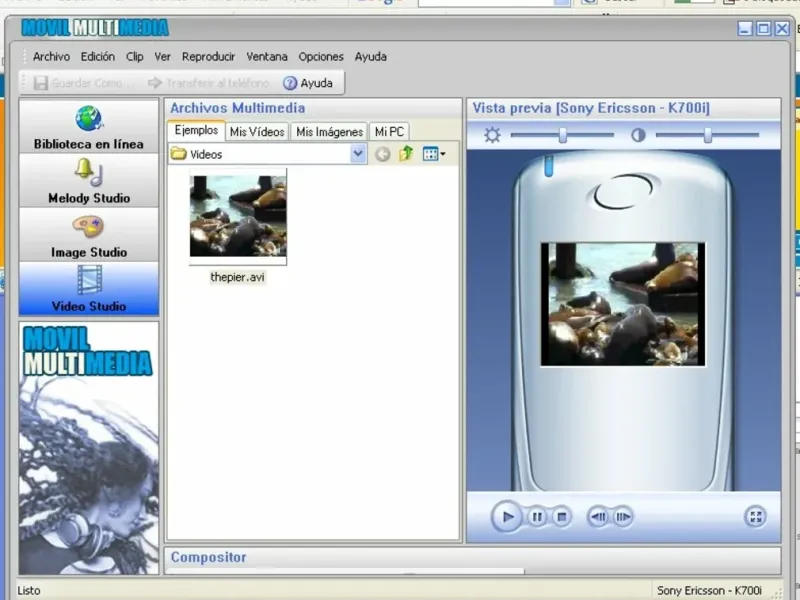Switch to Image Studio
This screenshot has width=800, height=600.
coord(89,234)
